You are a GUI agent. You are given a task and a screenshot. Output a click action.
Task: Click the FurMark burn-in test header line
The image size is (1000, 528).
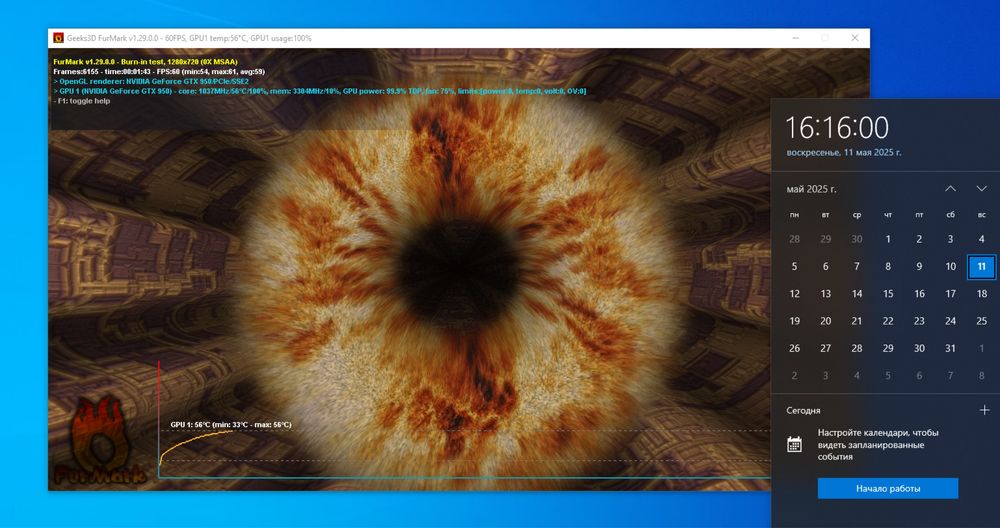tap(145, 62)
